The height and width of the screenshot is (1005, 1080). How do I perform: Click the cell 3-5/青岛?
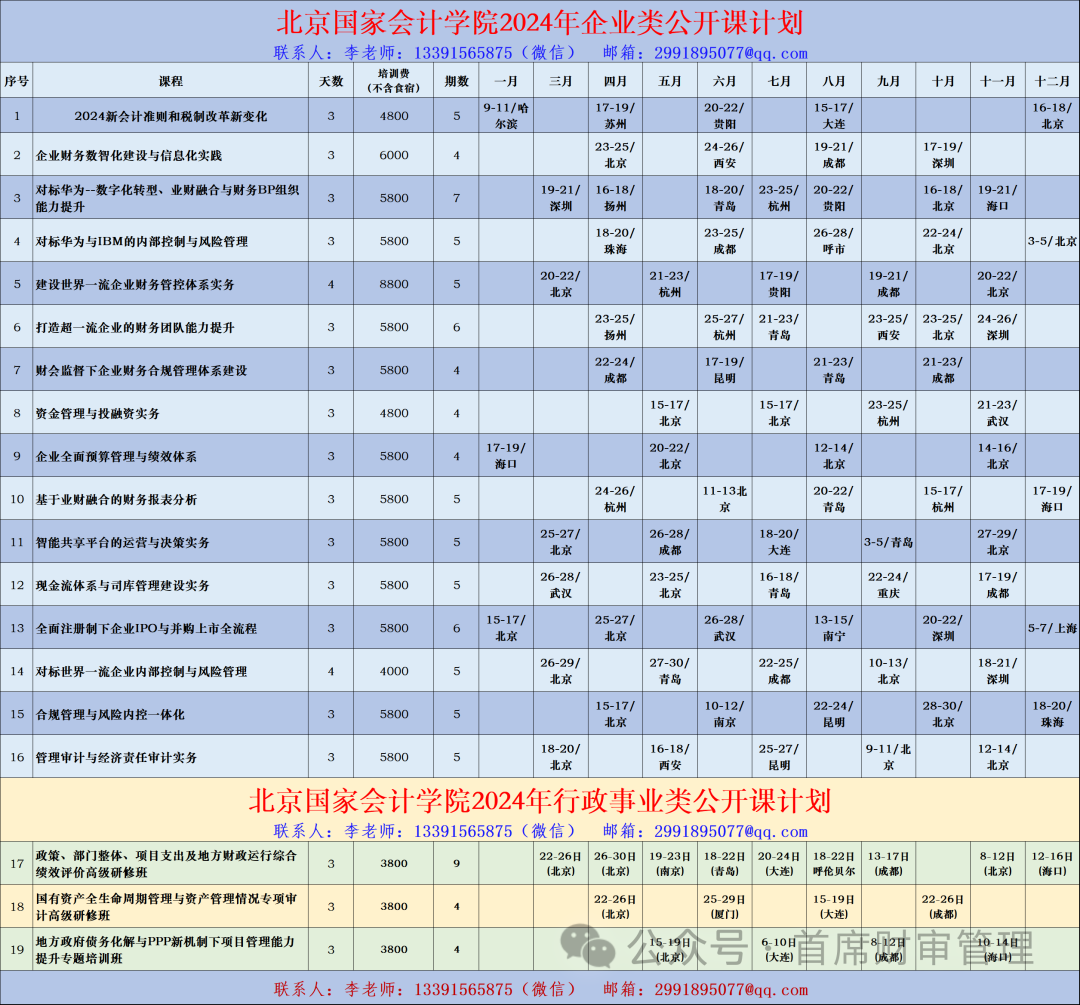(888, 542)
